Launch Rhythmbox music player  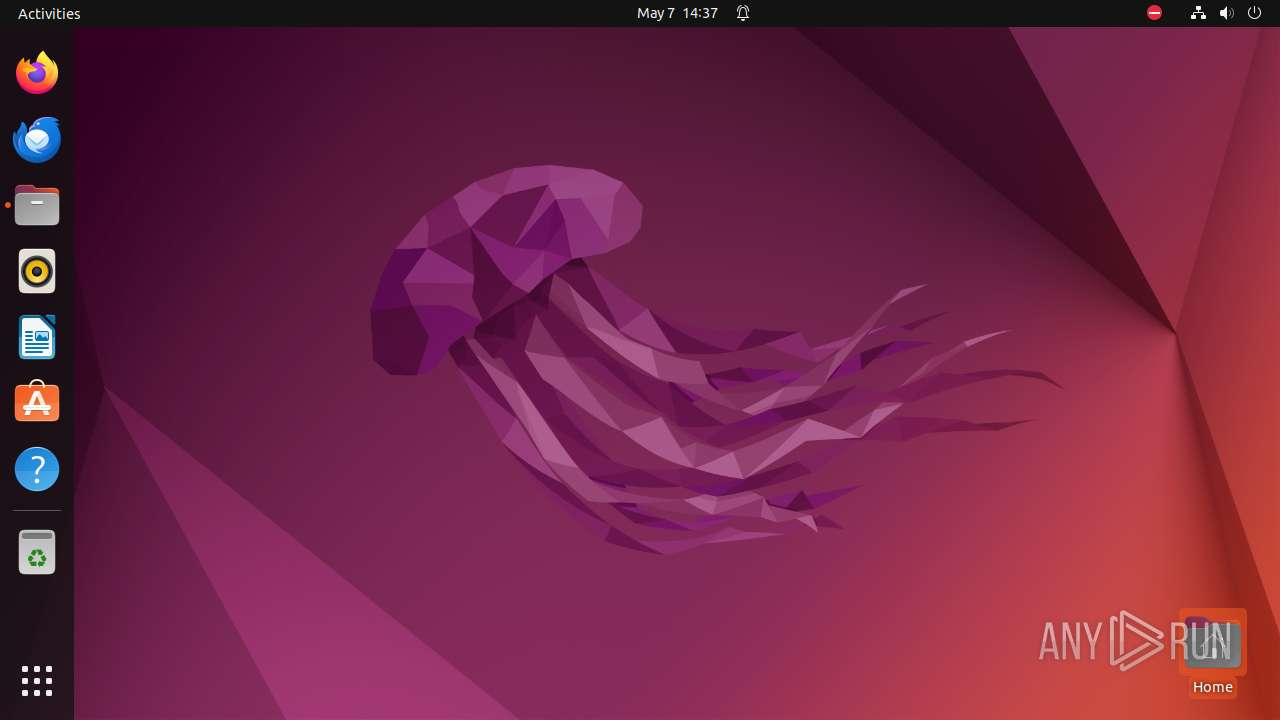tap(37, 271)
